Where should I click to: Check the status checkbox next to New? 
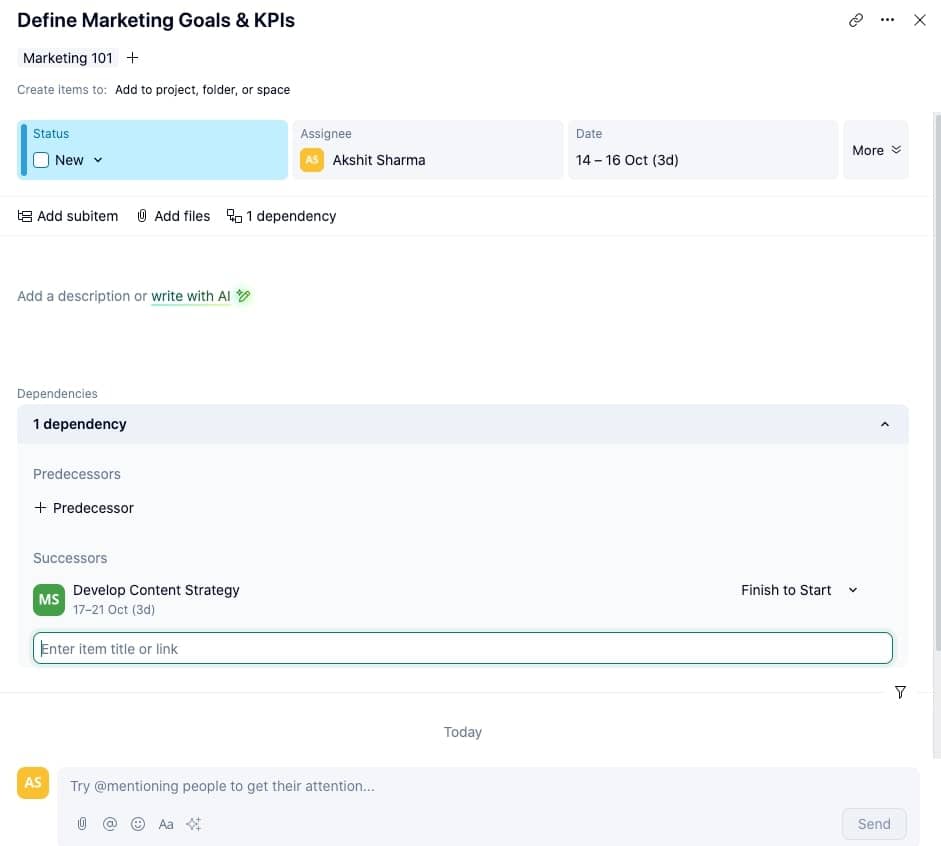(40, 159)
